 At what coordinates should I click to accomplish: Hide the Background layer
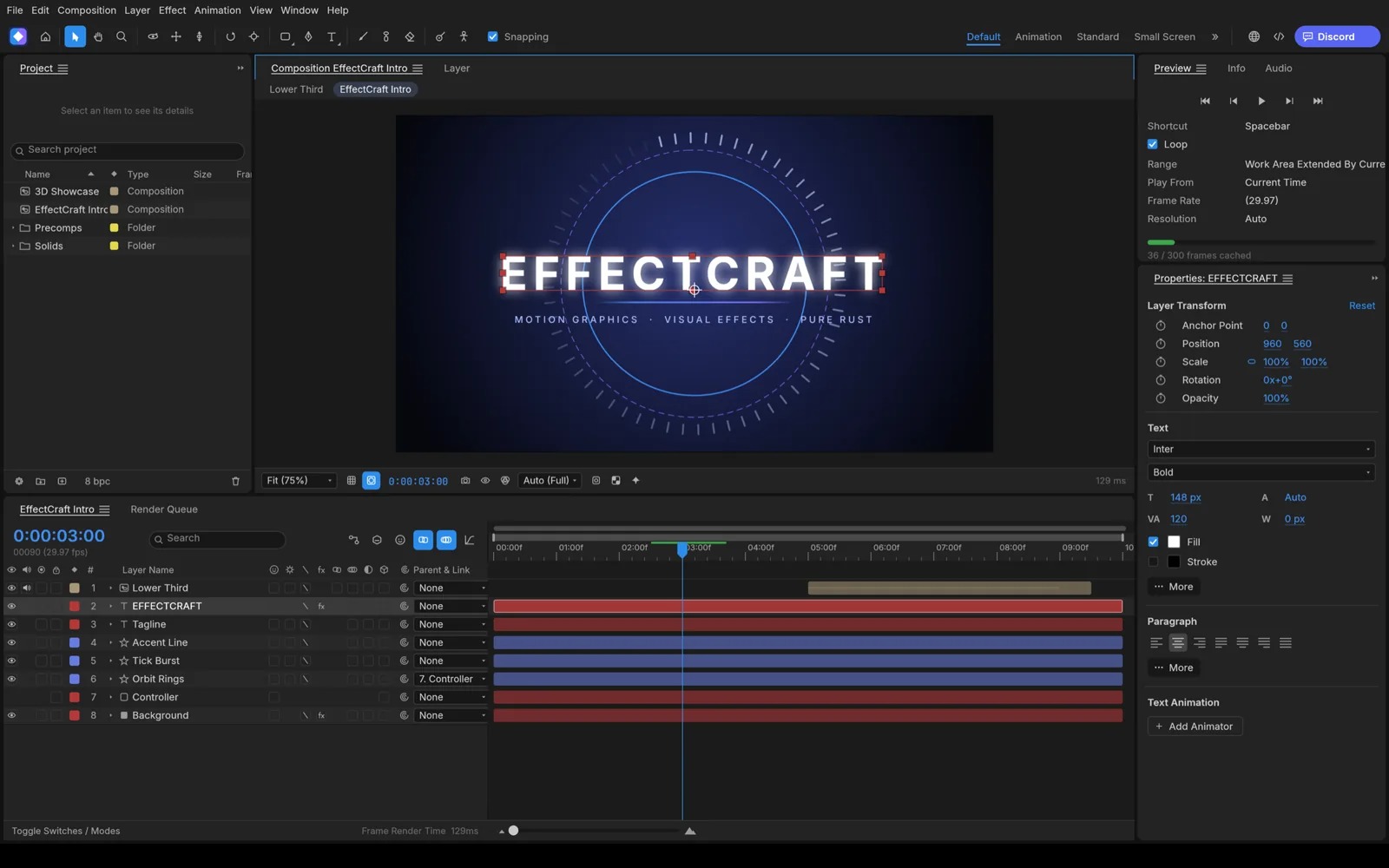pos(11,715)
